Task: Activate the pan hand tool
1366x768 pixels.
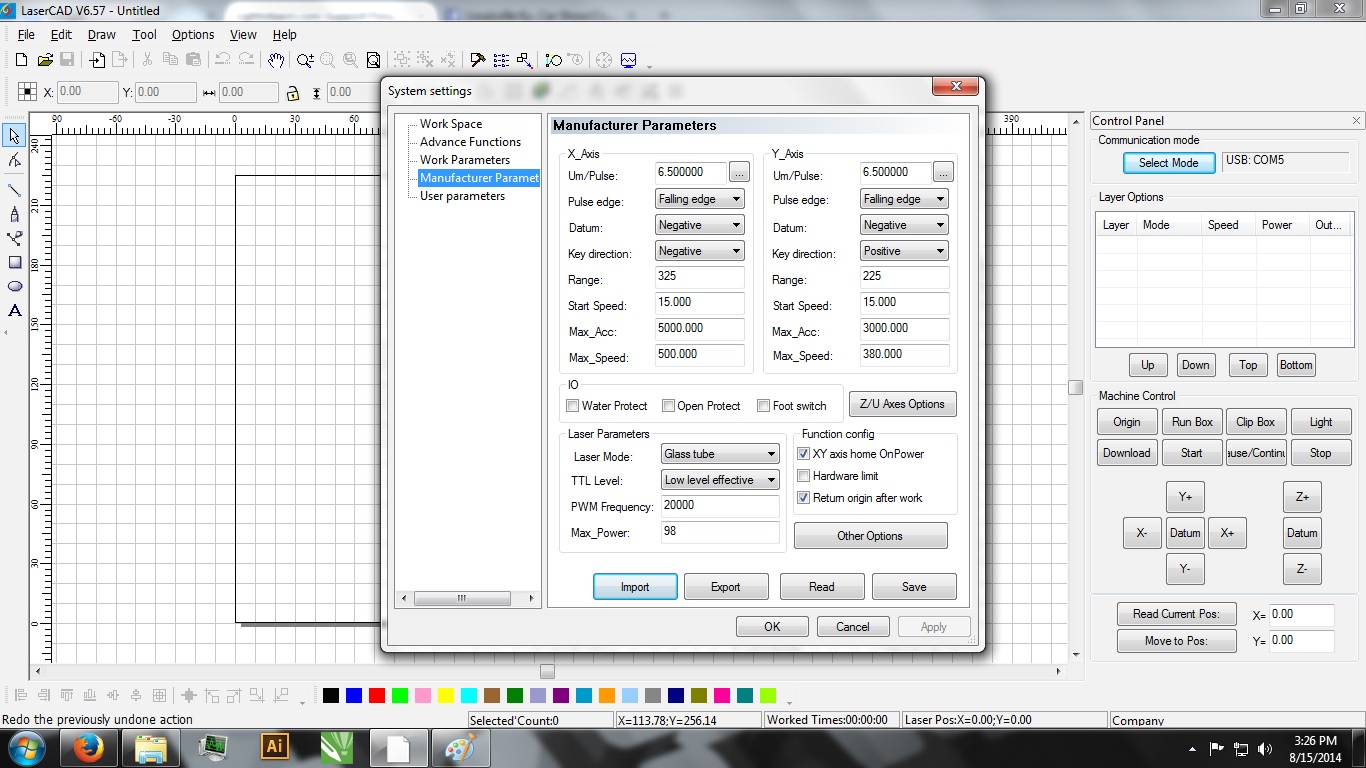Action: click(x=275, y=60)
